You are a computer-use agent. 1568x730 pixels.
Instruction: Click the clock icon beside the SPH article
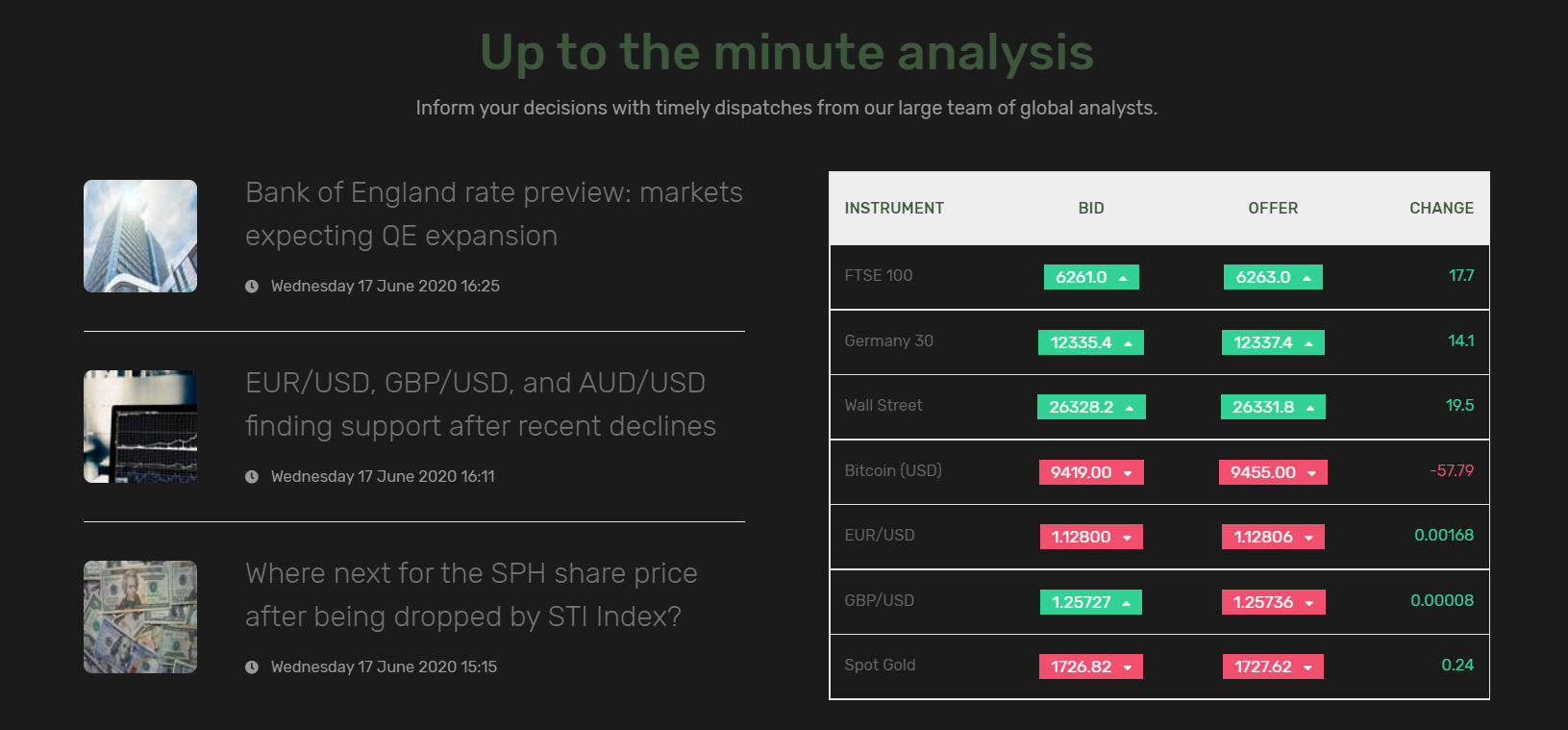[x=252, y=666]
